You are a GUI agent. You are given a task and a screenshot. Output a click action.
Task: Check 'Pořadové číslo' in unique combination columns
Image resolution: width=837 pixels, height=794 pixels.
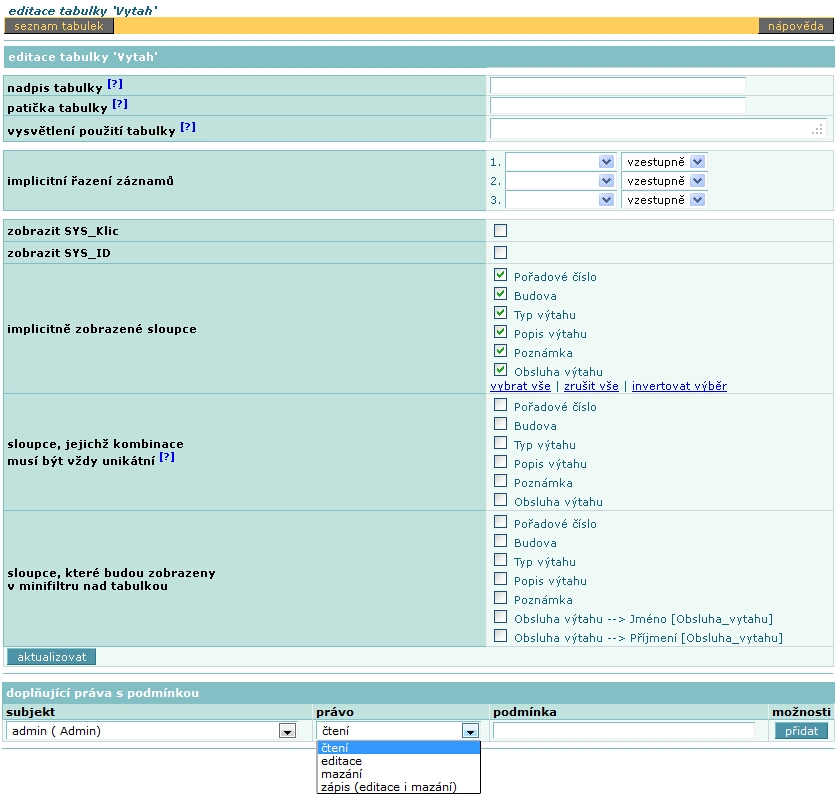click(500, 405)
